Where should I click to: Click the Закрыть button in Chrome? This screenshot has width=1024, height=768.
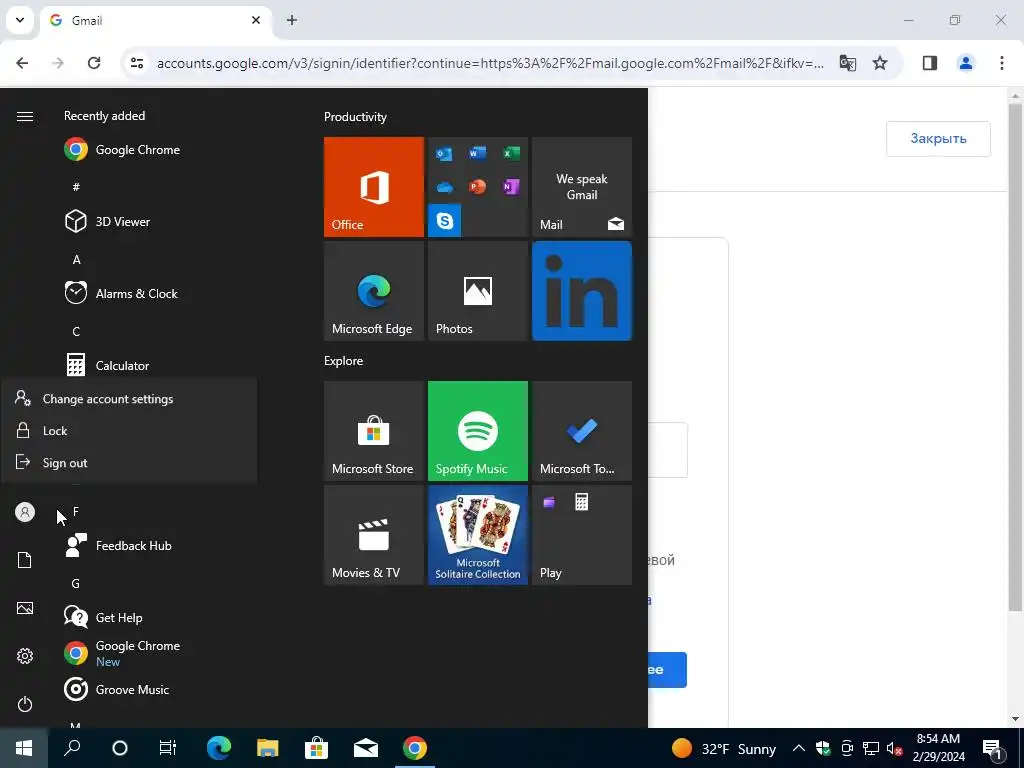click(938, 138)
